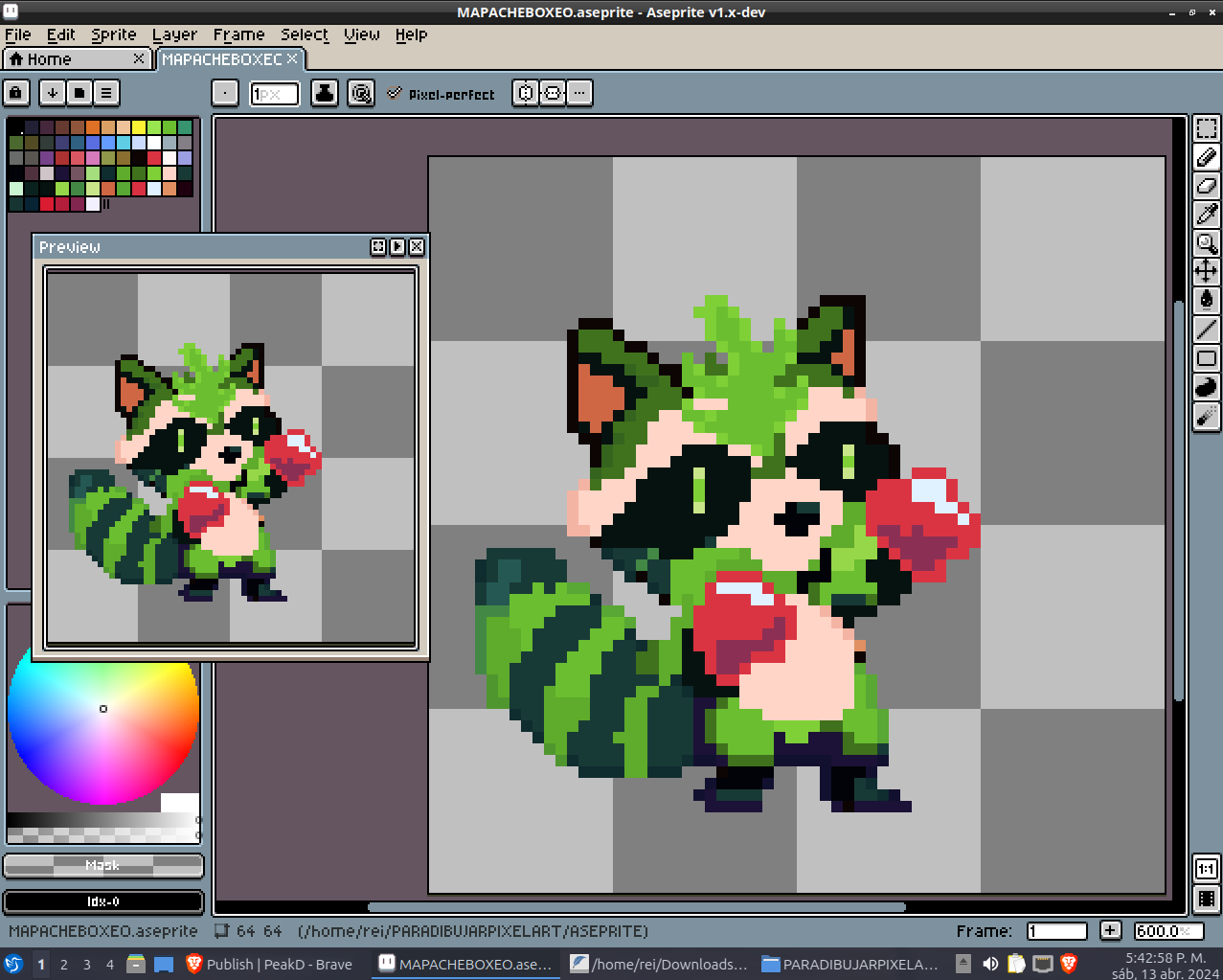Image resolution: width=1223 pixels, height=980 pixels.
Task: Click the Mask color button
Action: tap(103, 866)
